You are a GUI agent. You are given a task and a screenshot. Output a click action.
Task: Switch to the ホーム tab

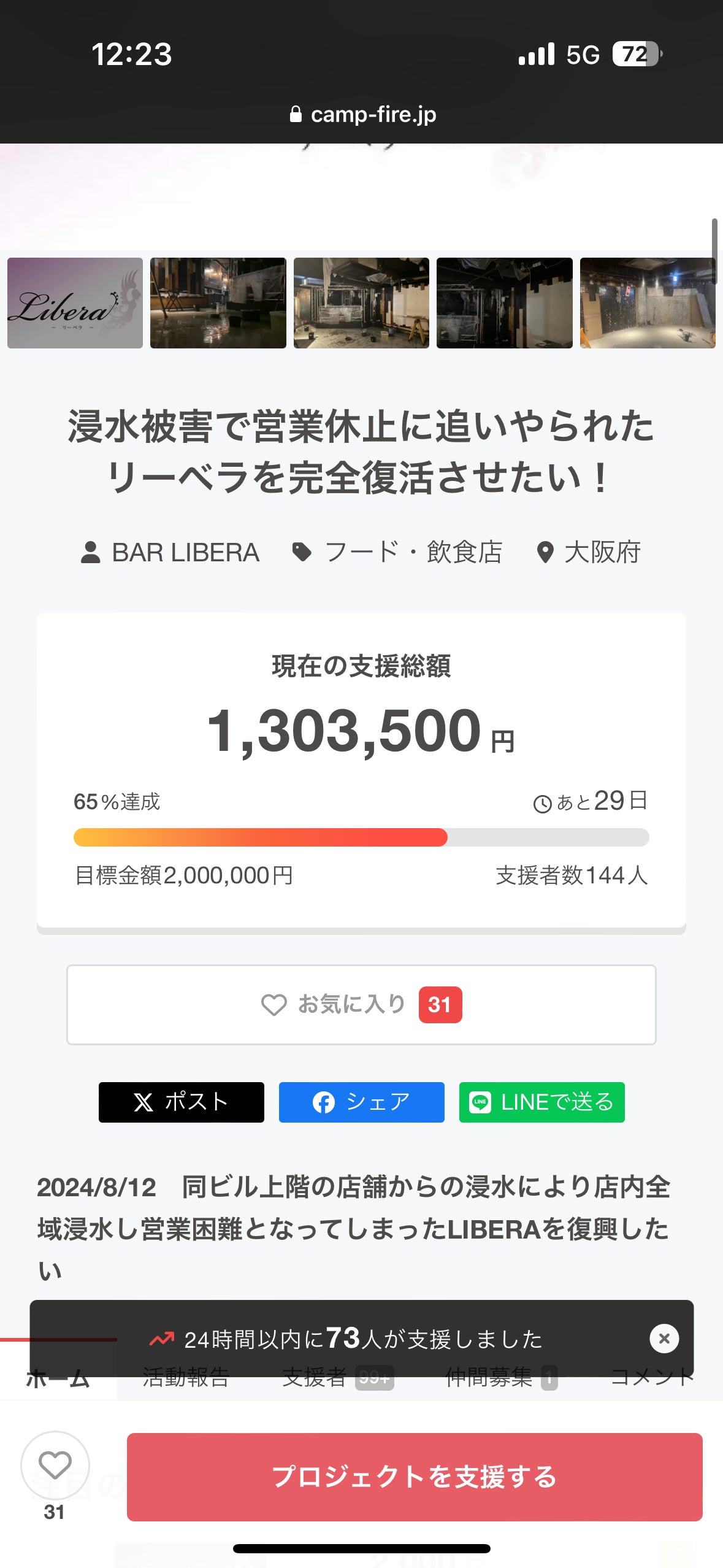tap(58, 1379)
